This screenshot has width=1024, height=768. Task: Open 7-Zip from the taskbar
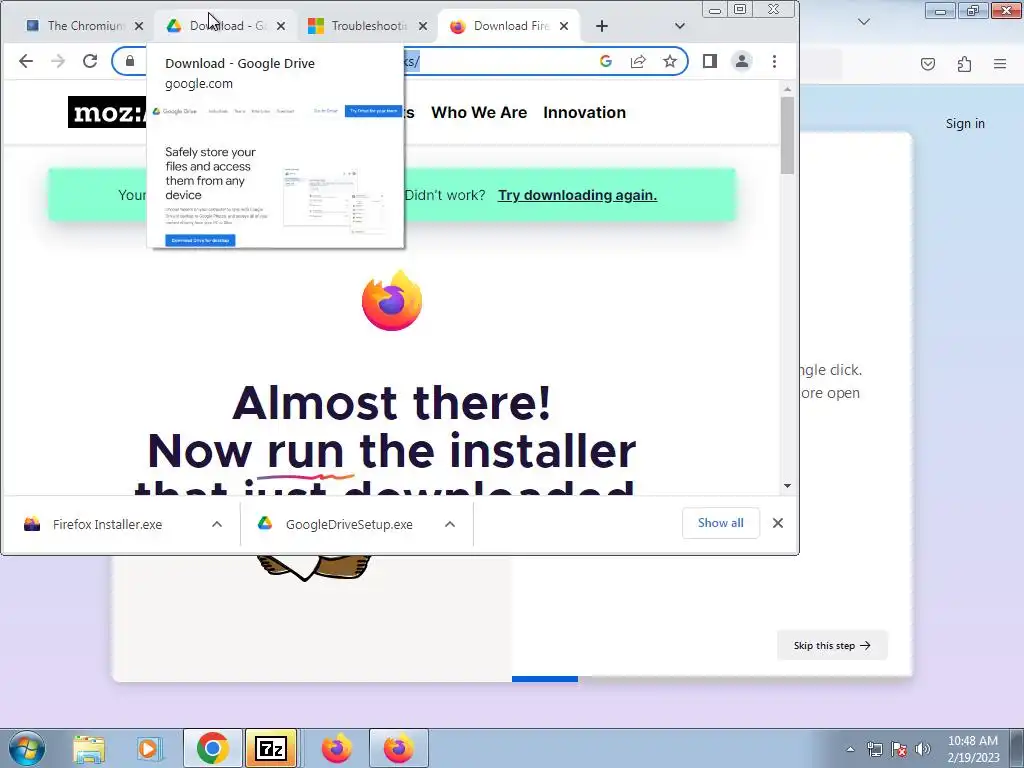(x=271, y=748)
